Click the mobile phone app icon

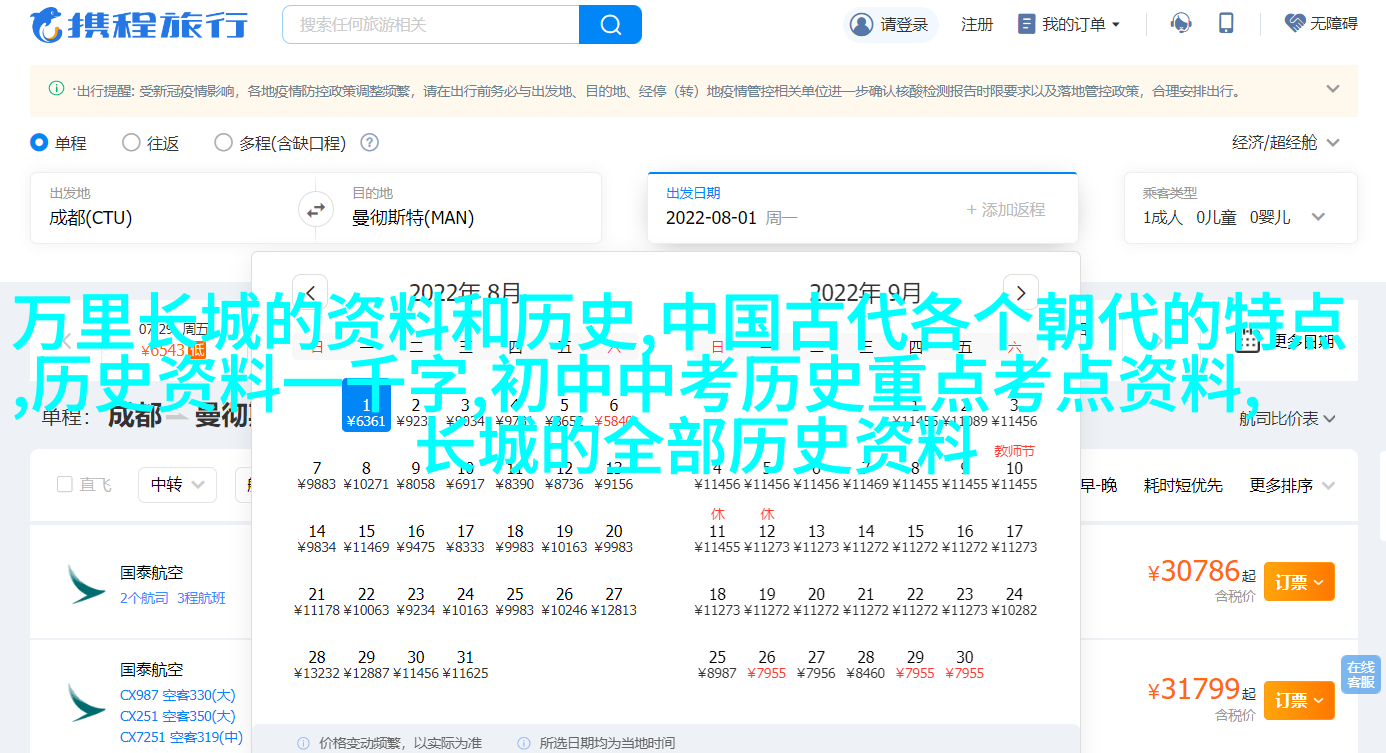tap(1227, 24)
